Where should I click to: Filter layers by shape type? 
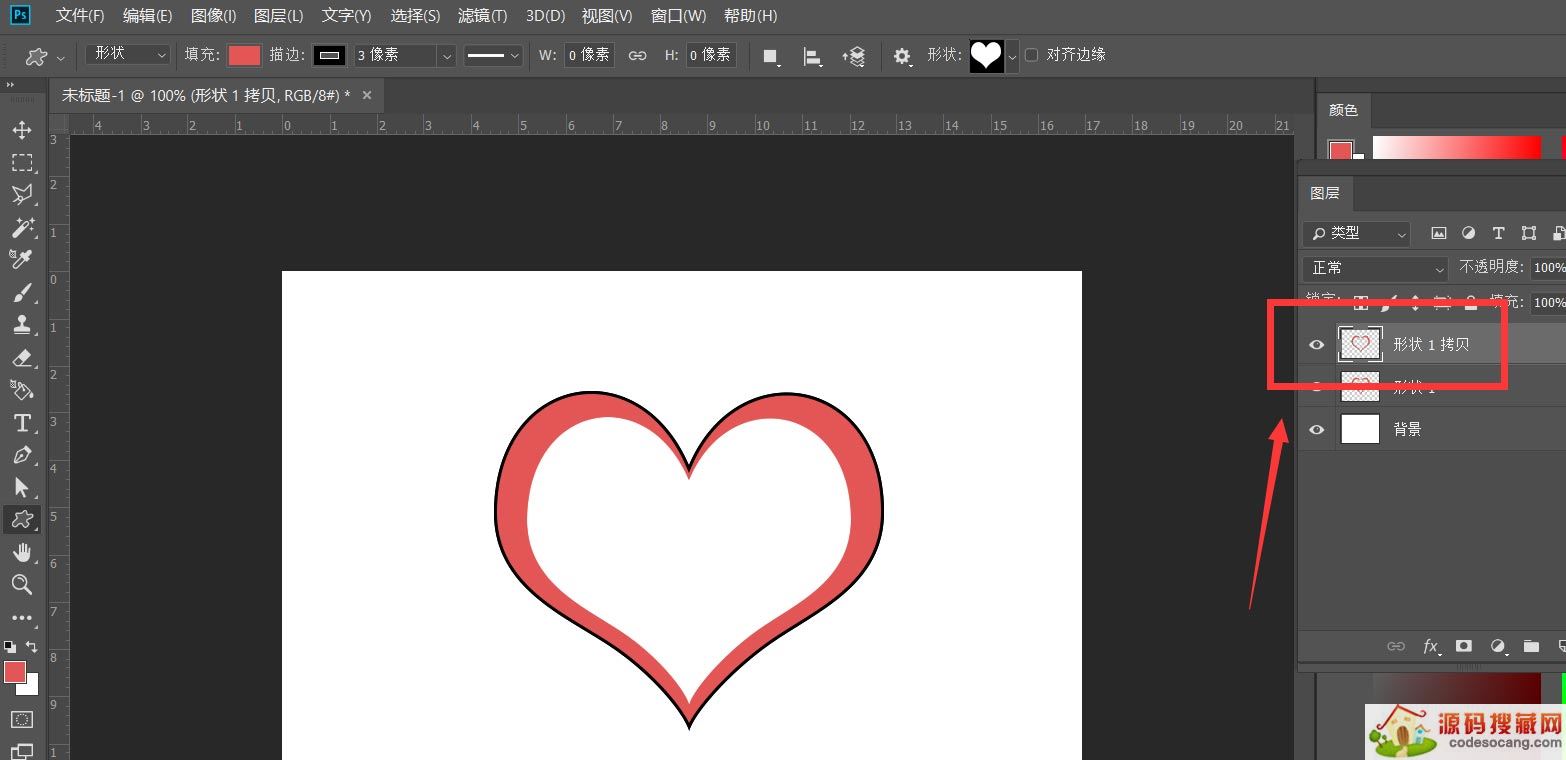click(1528, 233)
